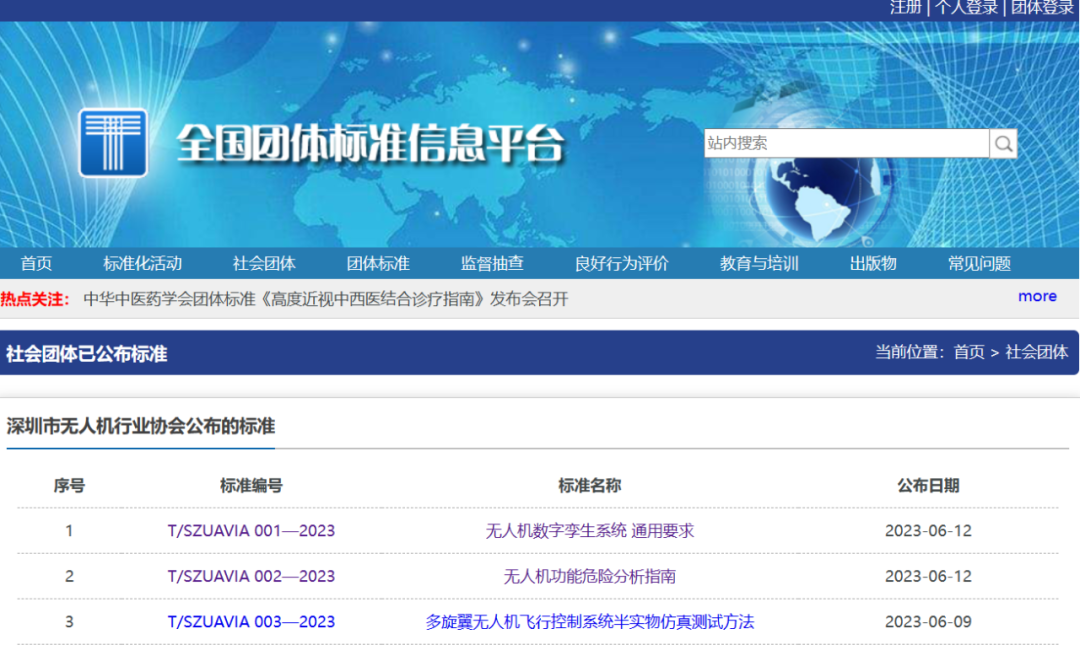Open 常见问题 FAQ section
1080x645 pixels.
(x=981, y=263)
